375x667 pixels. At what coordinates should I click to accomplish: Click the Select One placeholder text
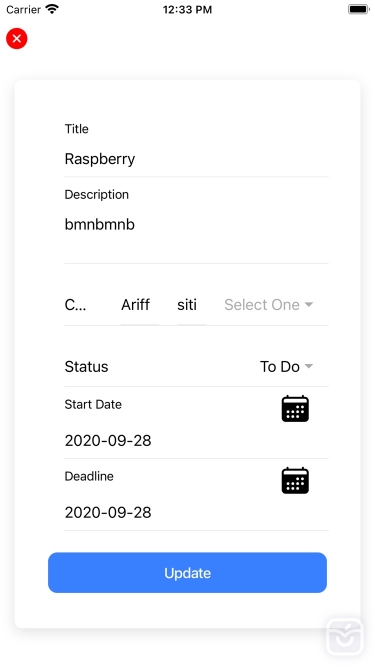pos(262,305)
